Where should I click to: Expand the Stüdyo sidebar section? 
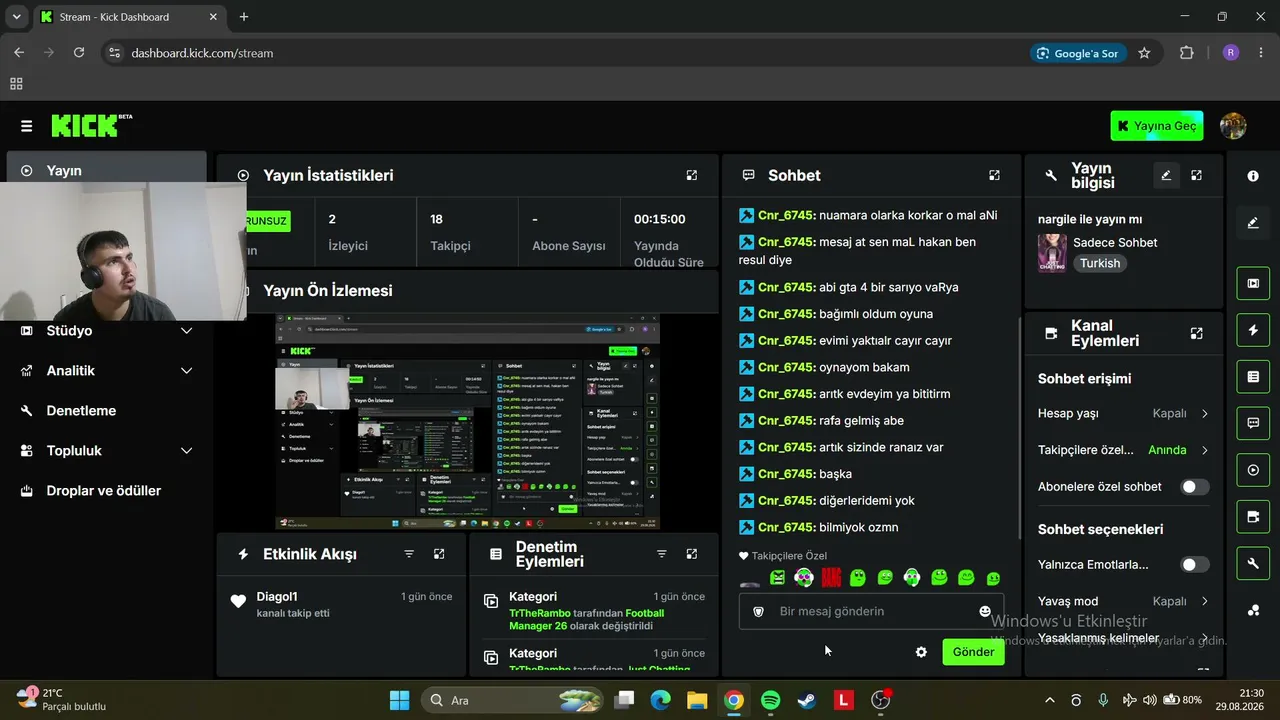pos(106,331)
